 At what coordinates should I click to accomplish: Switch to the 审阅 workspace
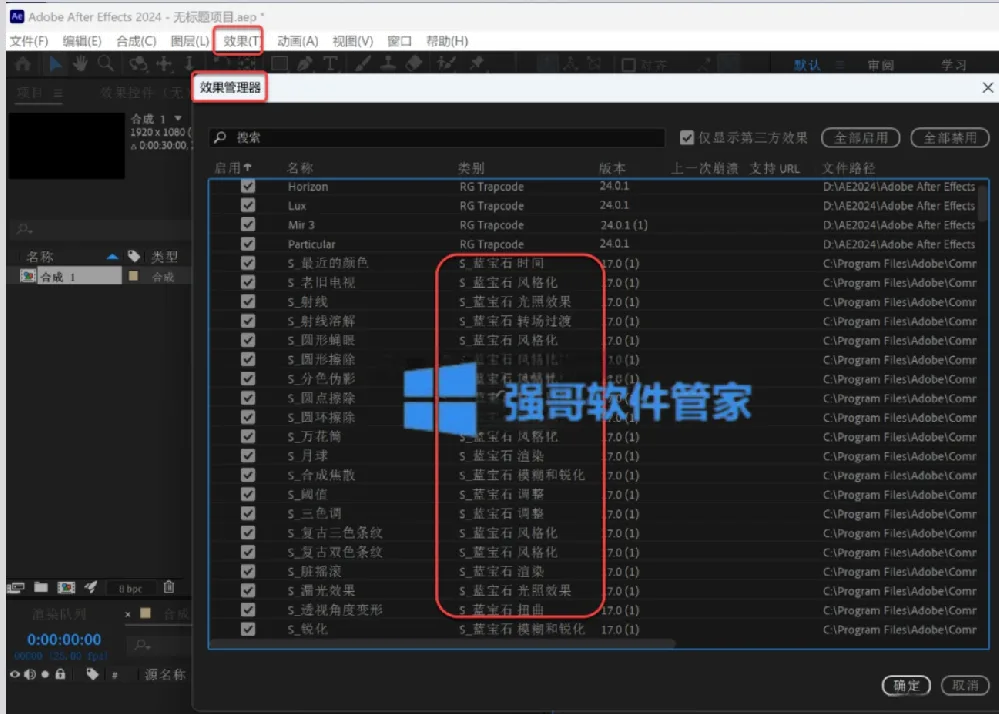(x=880, y=65)
